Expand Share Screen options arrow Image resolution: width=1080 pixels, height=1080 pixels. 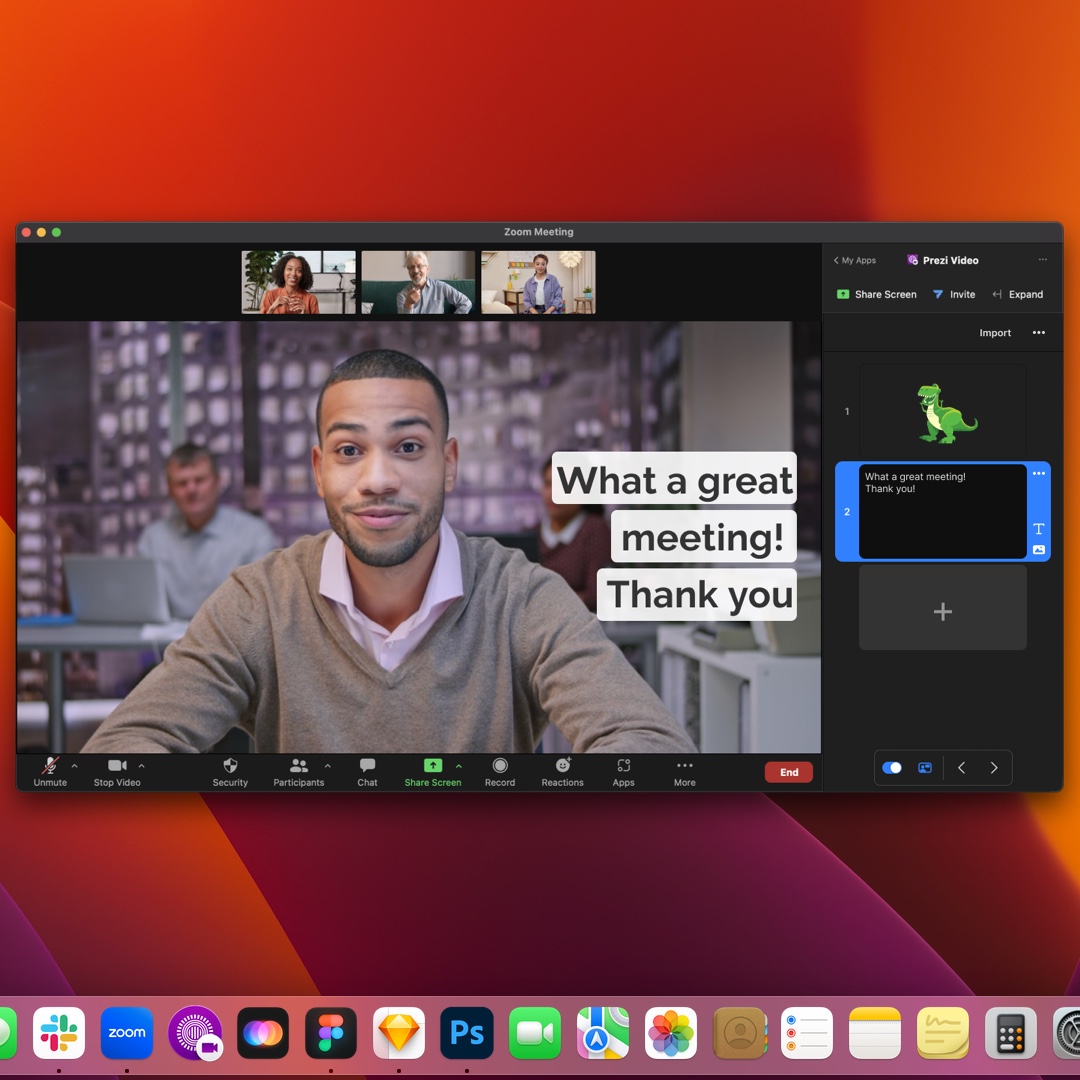pos(459,766)
